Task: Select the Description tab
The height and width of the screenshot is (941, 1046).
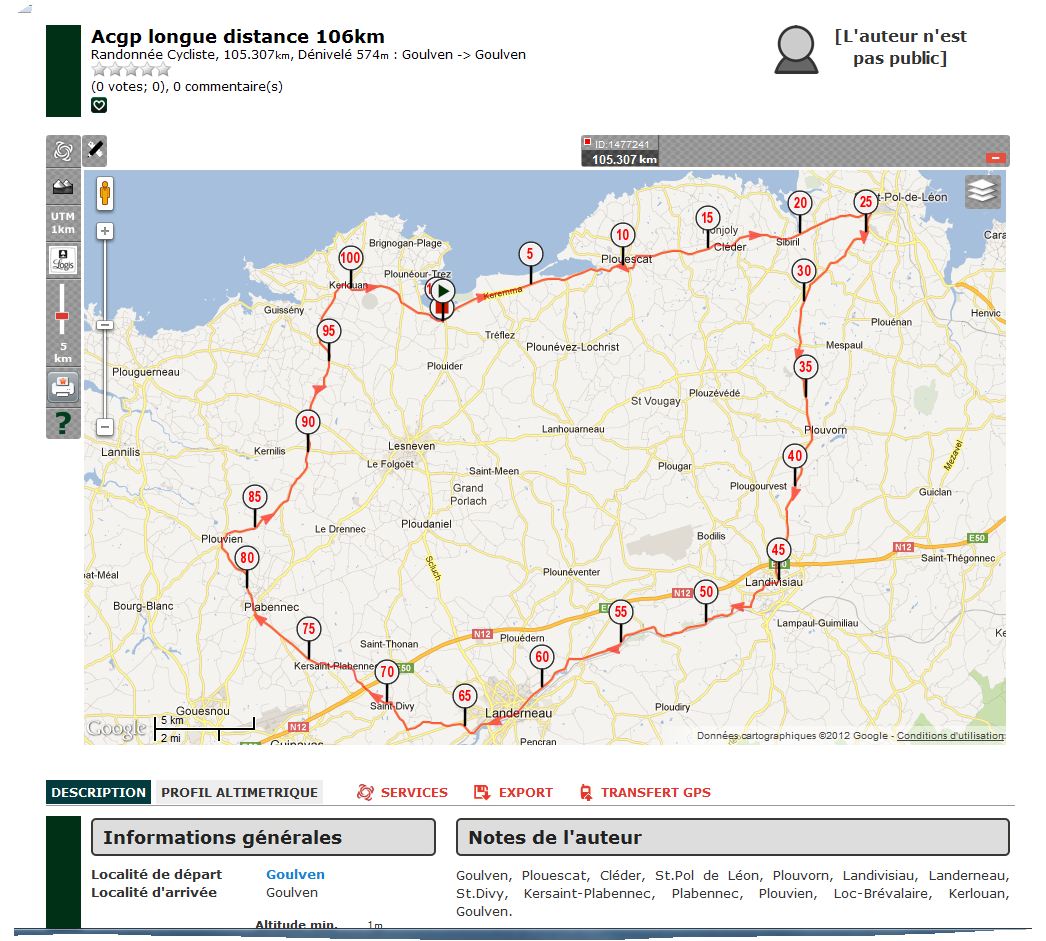Action: (98, 793)
